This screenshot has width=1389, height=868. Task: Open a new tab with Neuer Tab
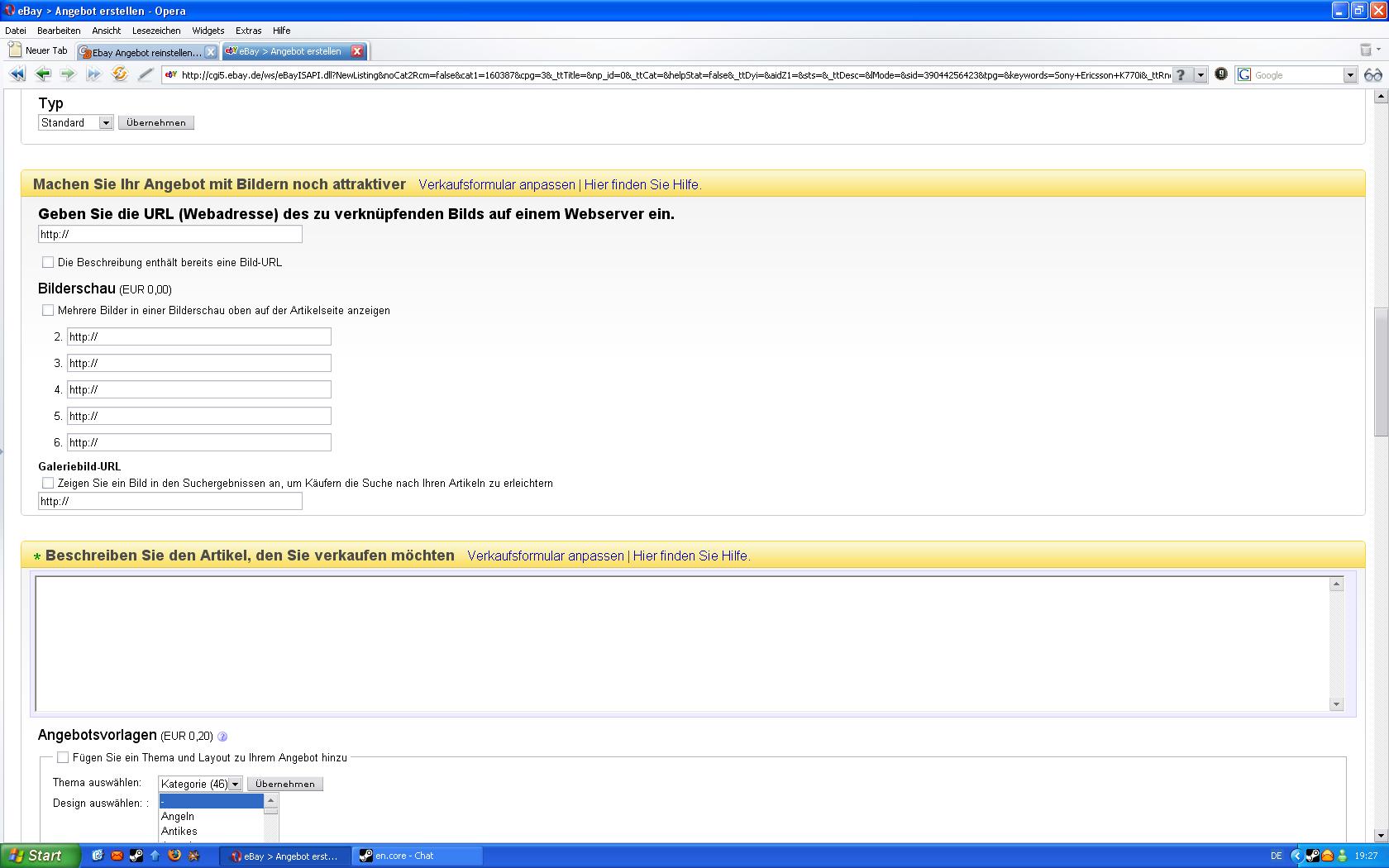pos(38,50)
